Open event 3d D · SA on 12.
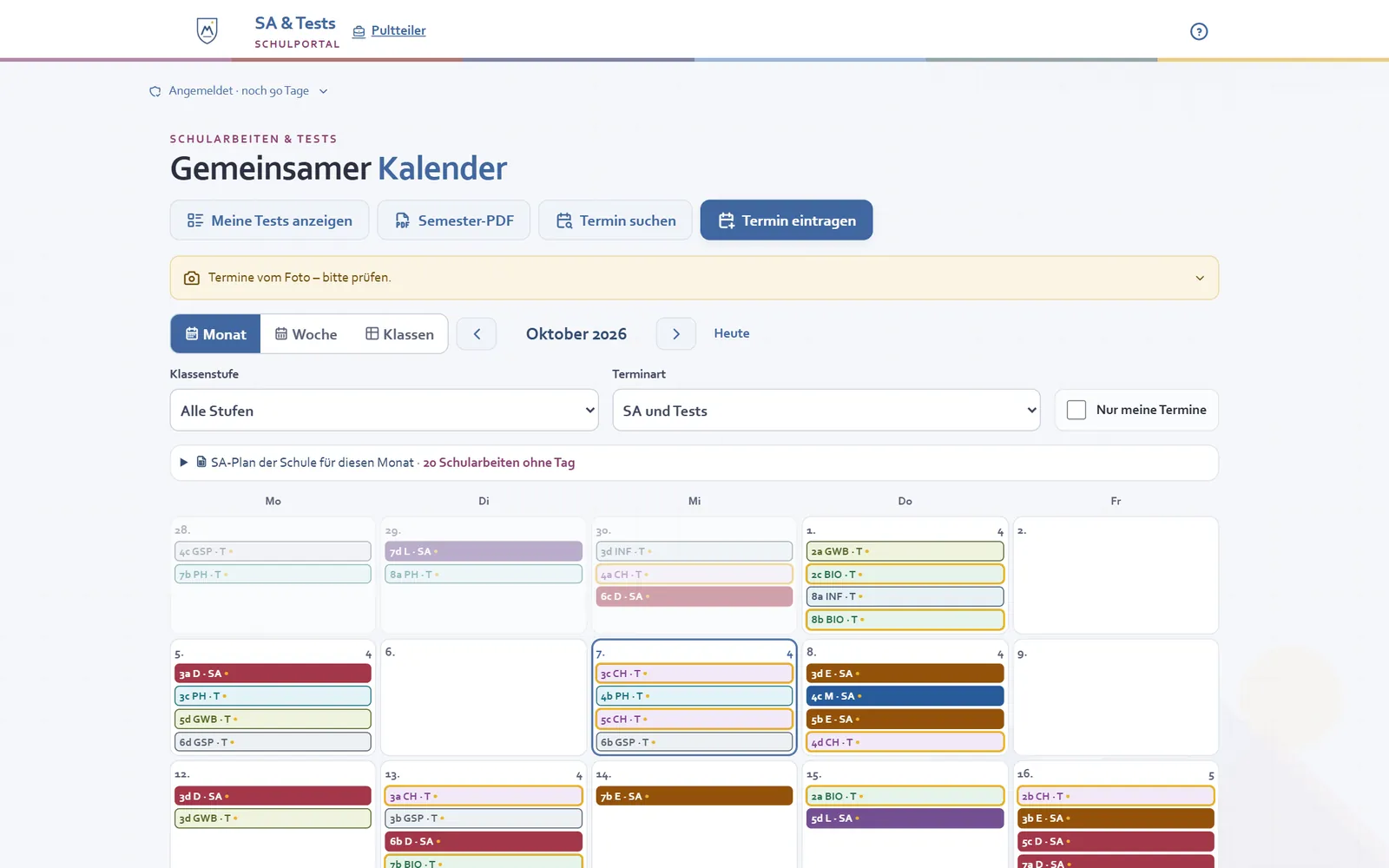The width and height of the screenshot is (1389, 868). click(273, 796)
